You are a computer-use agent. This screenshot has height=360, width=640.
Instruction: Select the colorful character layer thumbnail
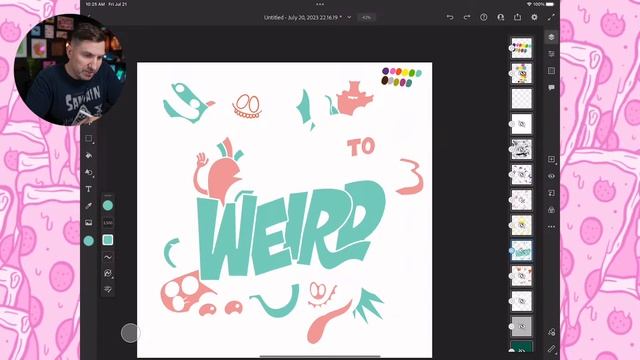pyautogui.click(x=522, y=73)
